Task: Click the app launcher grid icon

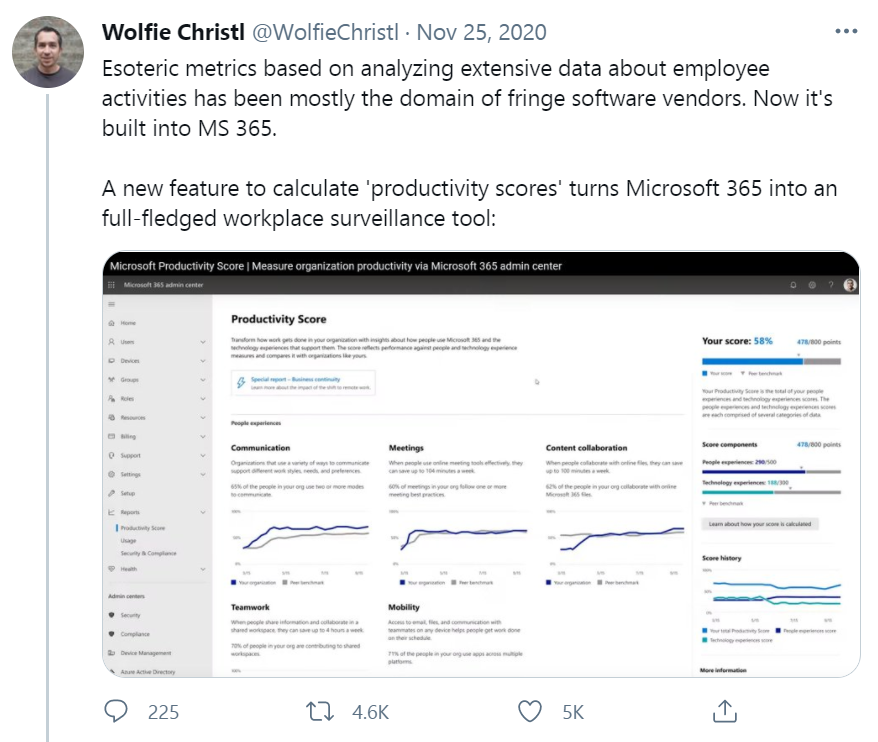Action: pos(111,285)
